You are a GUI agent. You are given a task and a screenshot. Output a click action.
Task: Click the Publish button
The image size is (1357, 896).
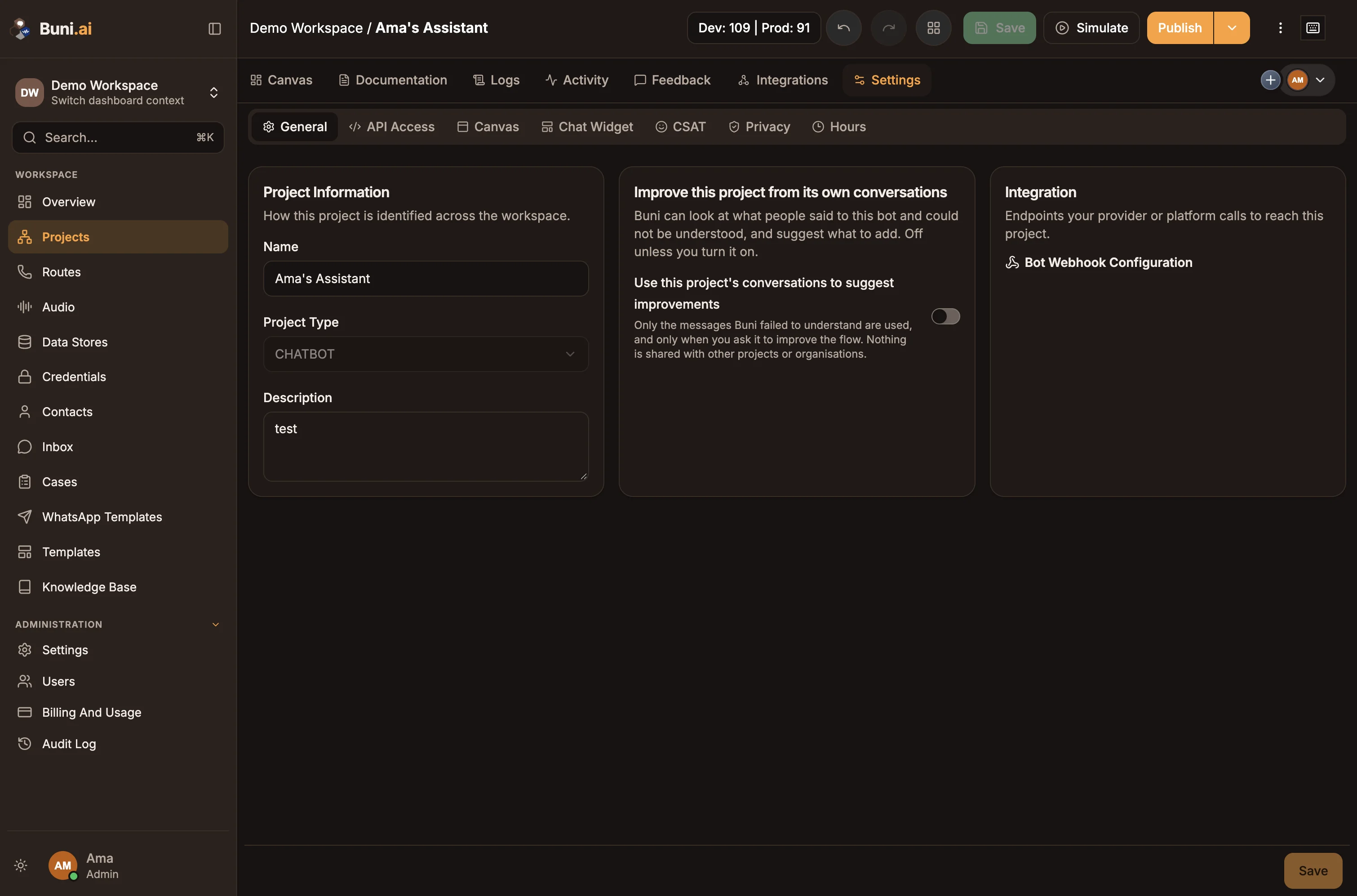point(1180,28)
